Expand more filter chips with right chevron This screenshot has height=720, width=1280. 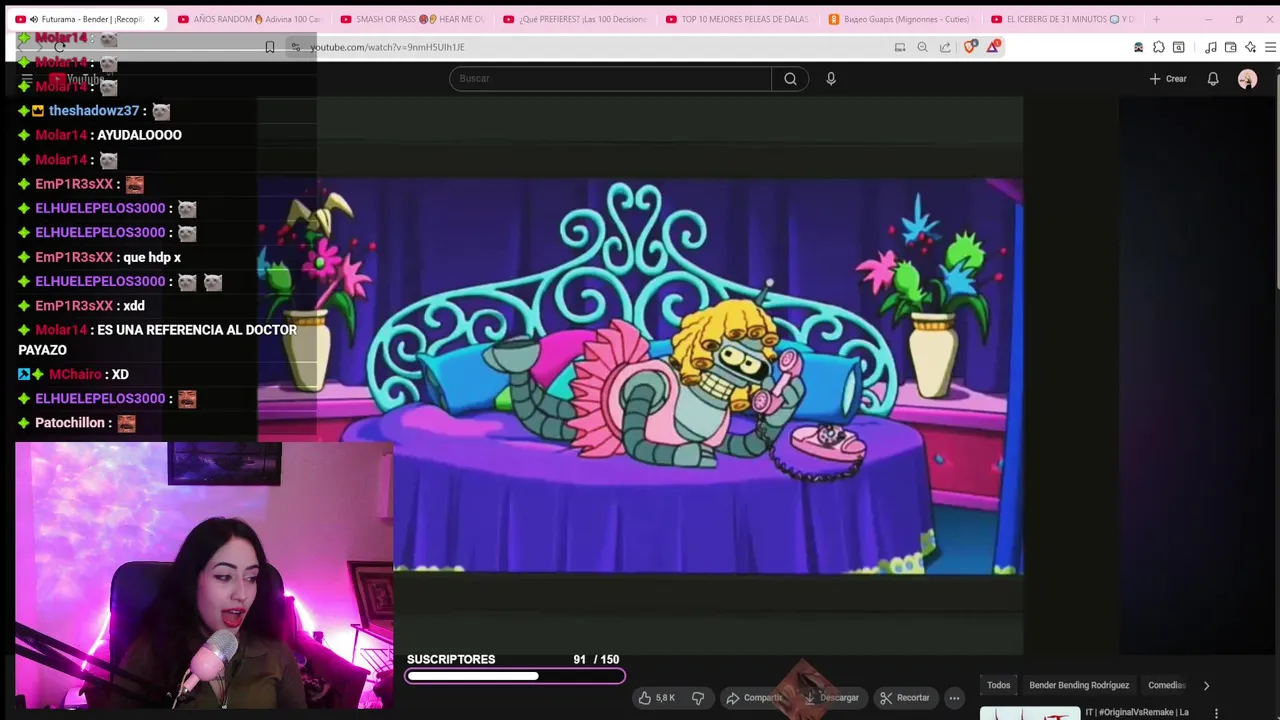[x=1206, y=685]
